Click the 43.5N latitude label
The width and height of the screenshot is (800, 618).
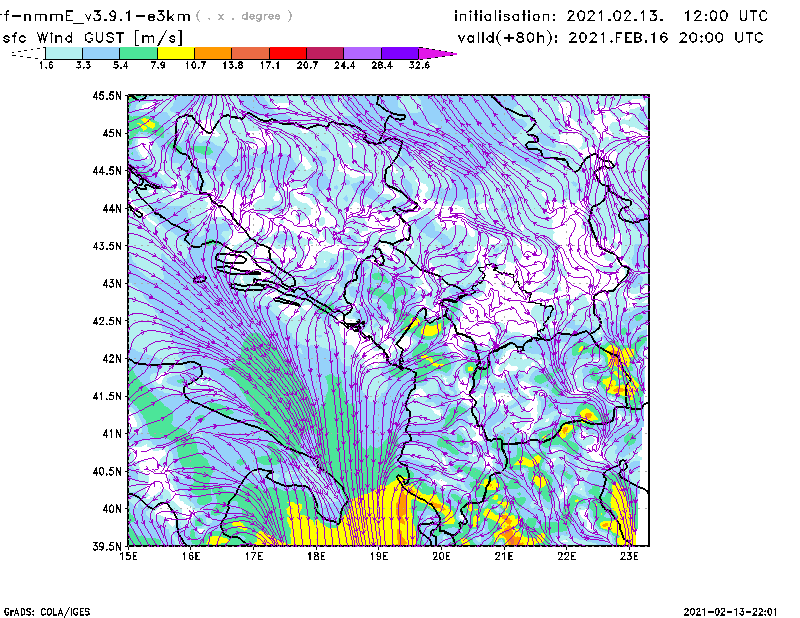point(107,246)
